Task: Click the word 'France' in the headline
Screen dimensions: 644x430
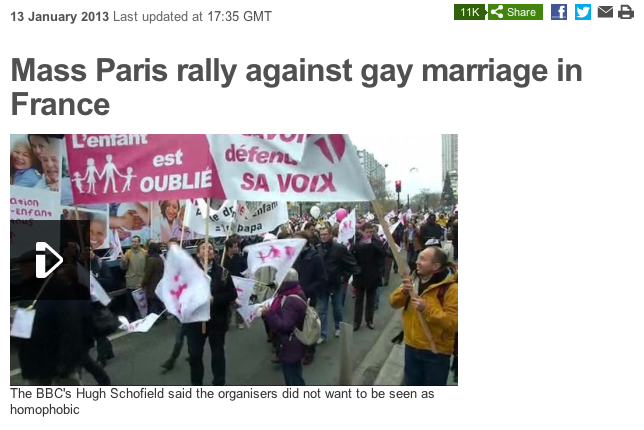Action: pos(60,104)
